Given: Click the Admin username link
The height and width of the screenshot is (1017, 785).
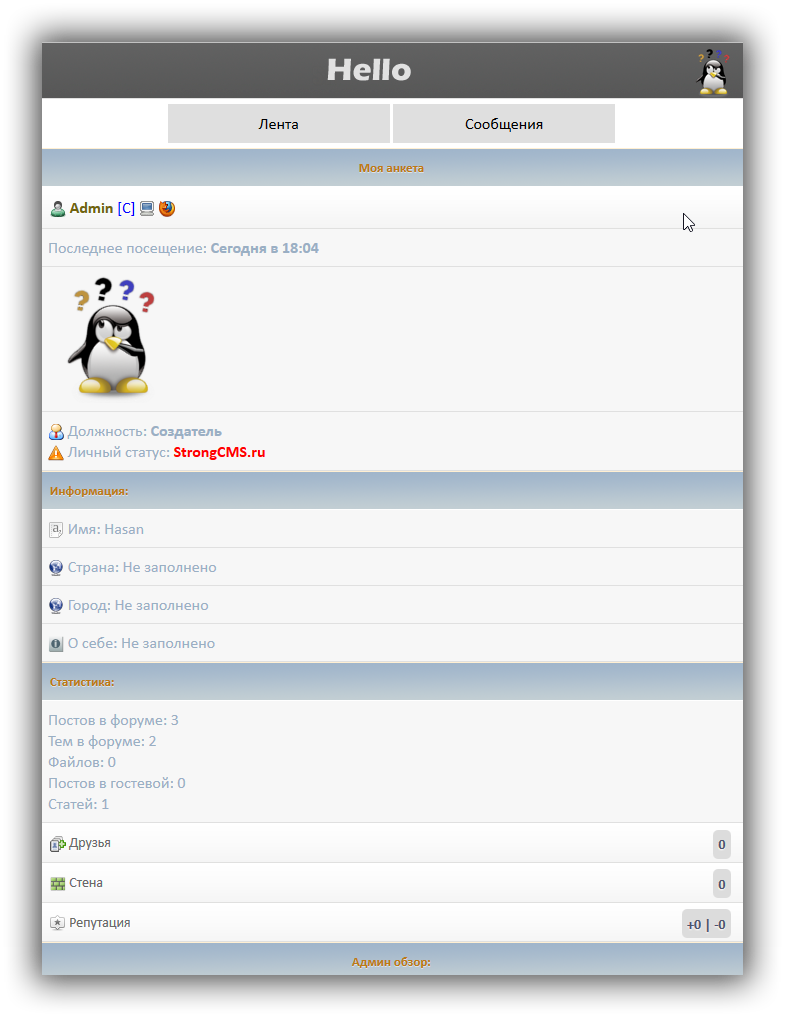Looking at the screenshot, I should 91,209.
